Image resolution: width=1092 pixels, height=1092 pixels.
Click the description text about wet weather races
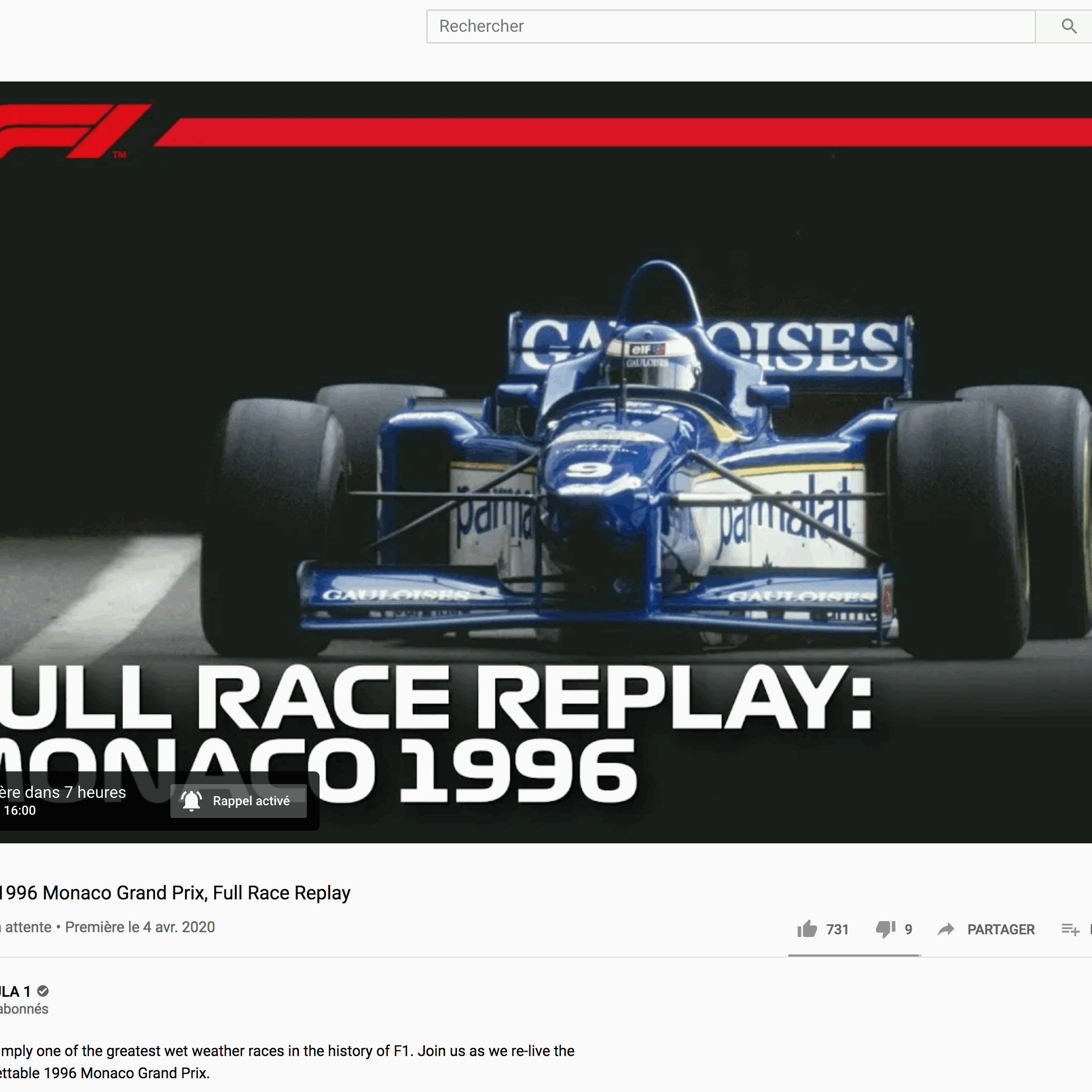(x=287, y=1061)
